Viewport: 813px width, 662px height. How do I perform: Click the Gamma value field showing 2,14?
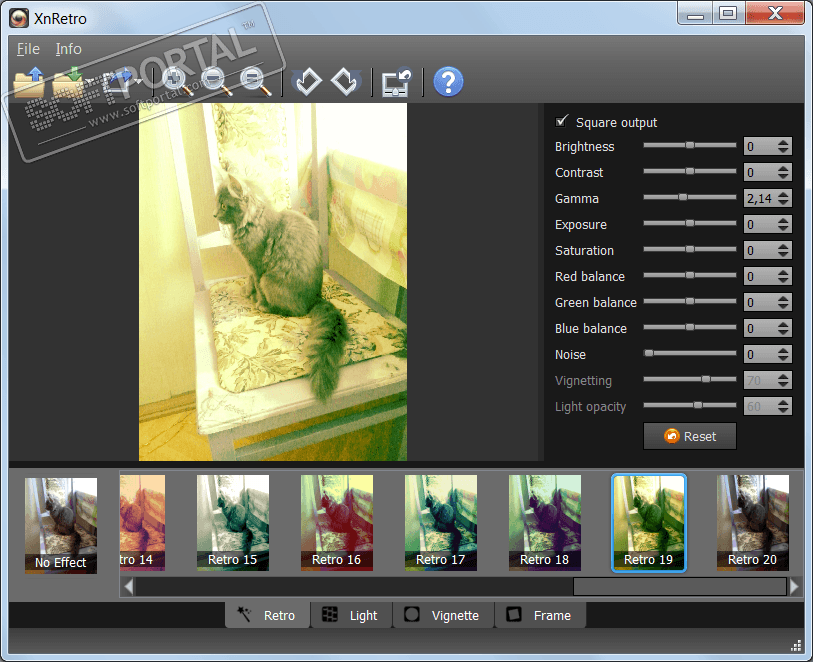click(x=760, y=198)
